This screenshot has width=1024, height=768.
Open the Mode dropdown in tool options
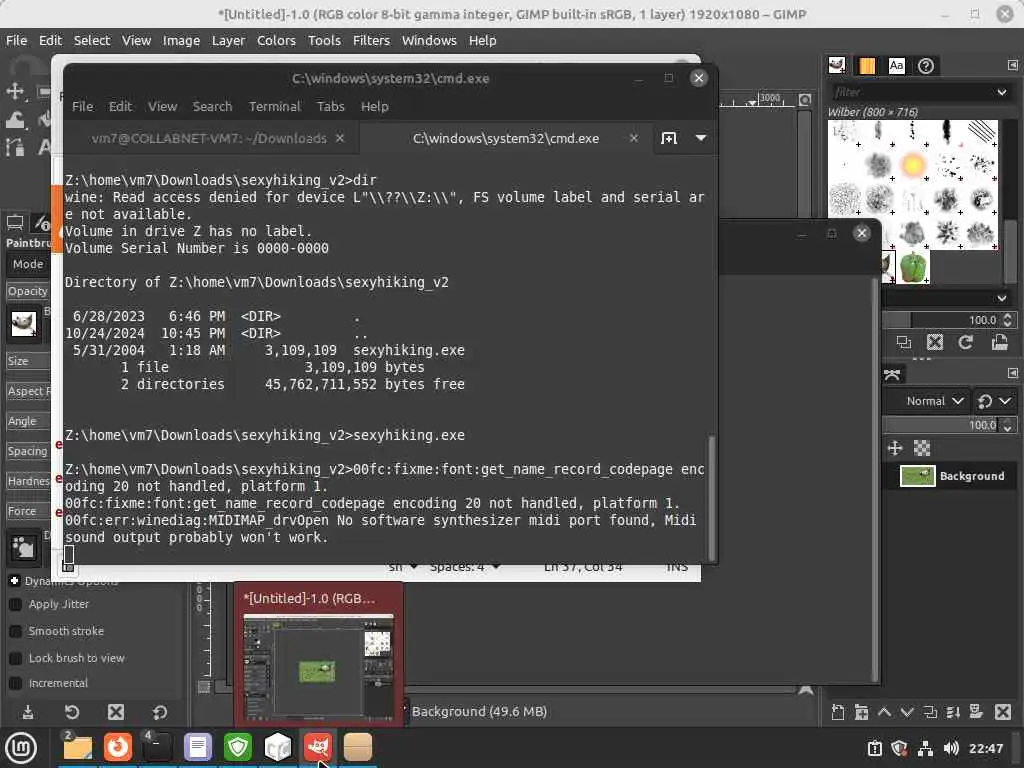tap(28, 264)
